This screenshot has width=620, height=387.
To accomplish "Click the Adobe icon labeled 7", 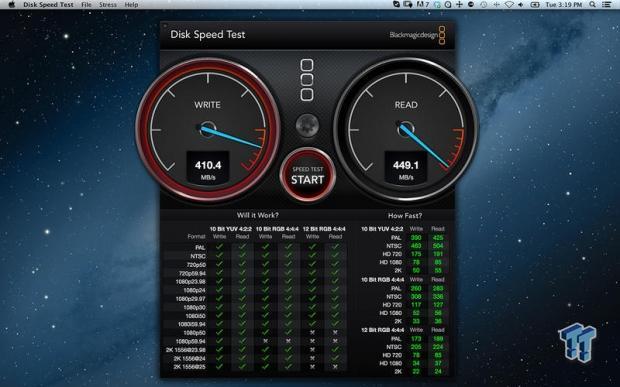I will tap(423, 5).
